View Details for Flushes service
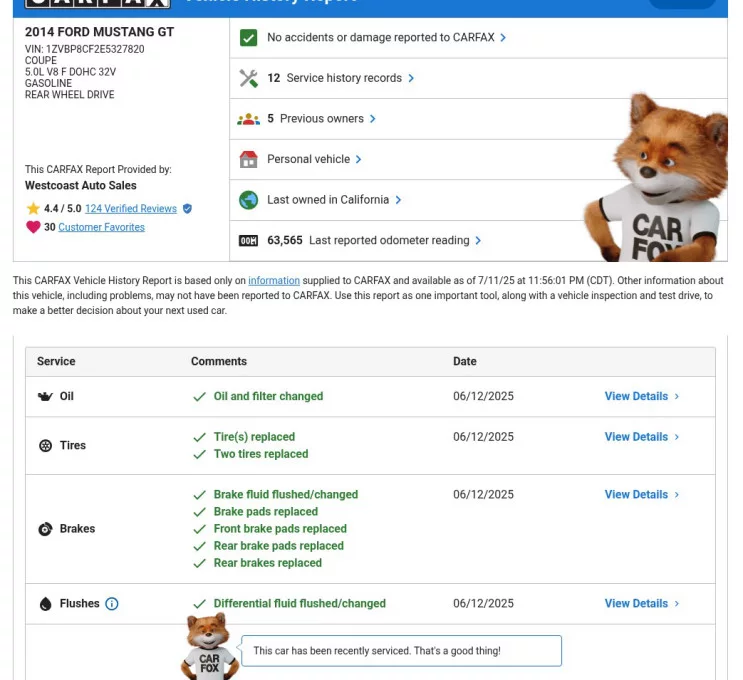743x680 pixels. point(641,604)
